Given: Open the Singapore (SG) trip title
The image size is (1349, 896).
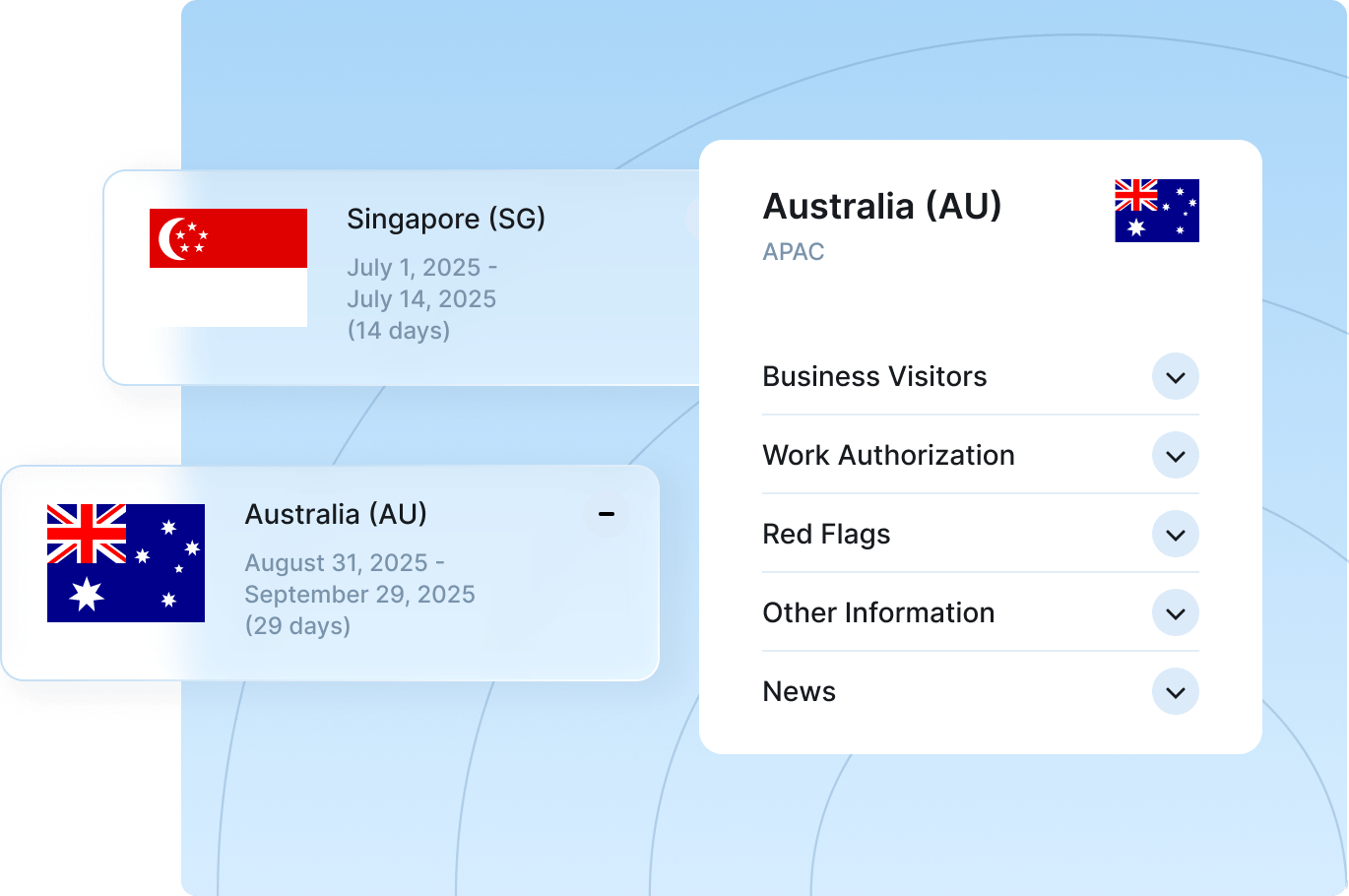Looking at the screenshot, I should (445, 219).
